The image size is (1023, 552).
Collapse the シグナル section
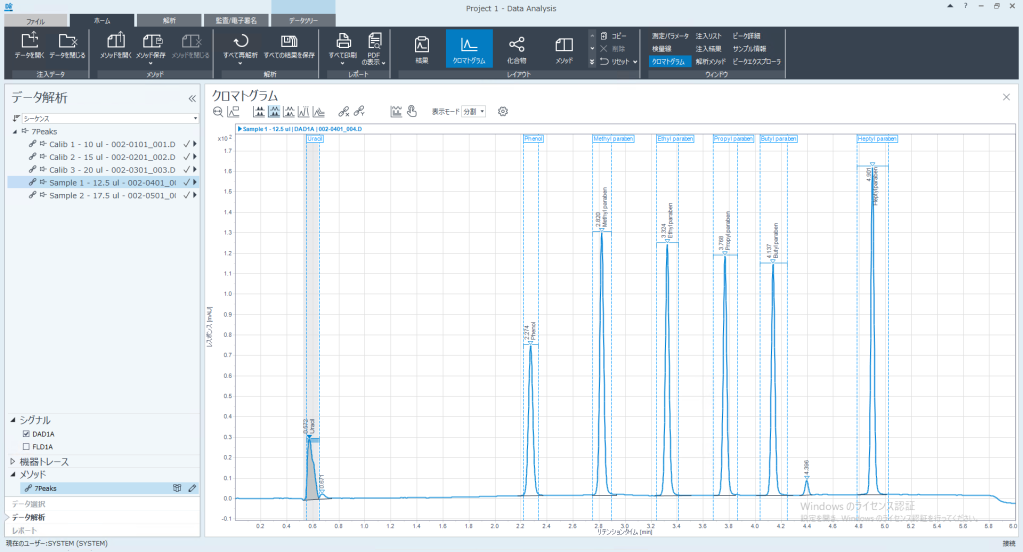[x=12, y=420]
